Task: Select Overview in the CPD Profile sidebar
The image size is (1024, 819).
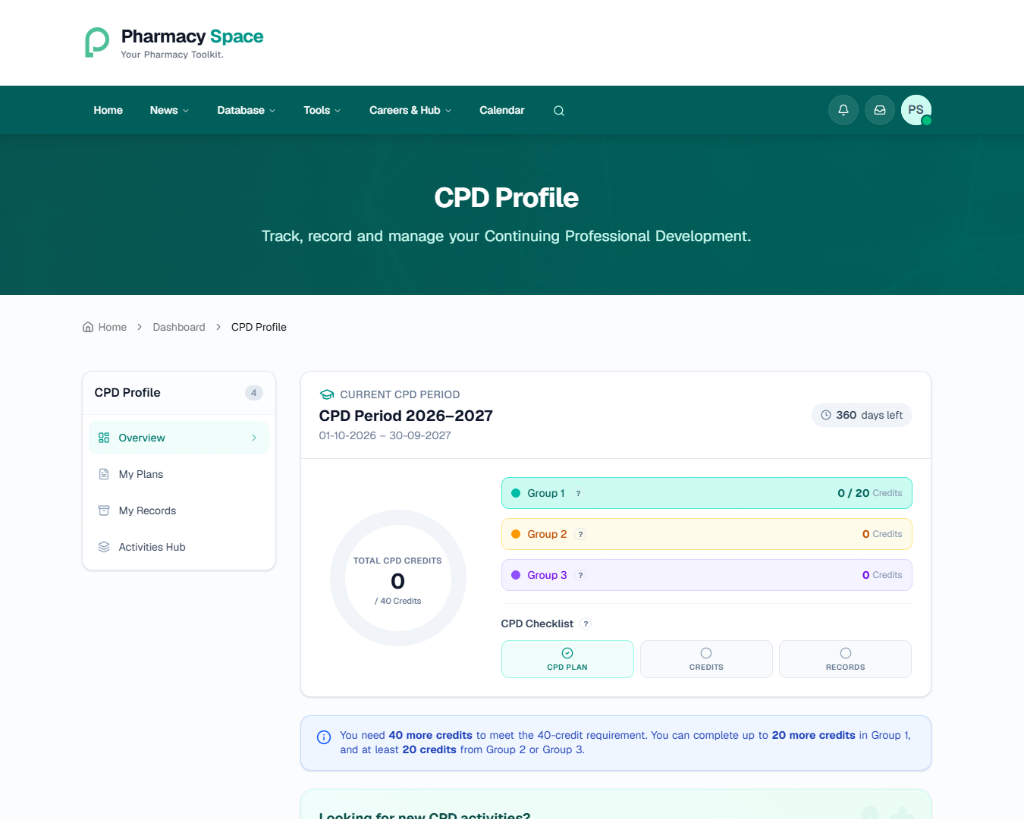Action: [x=179, y=438]
